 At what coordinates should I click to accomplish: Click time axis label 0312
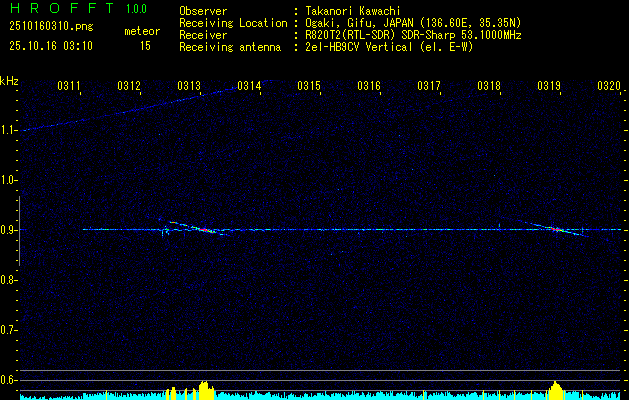click(x=129, y=85)
